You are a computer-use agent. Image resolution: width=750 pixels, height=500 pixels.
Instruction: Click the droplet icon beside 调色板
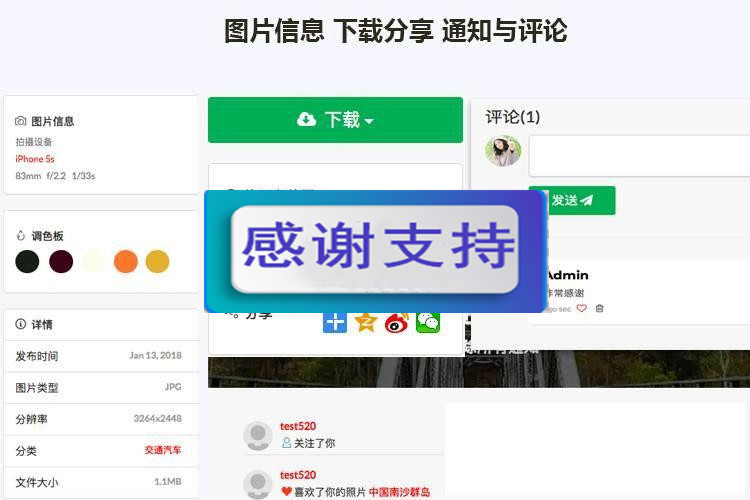[x=21, y=235]
